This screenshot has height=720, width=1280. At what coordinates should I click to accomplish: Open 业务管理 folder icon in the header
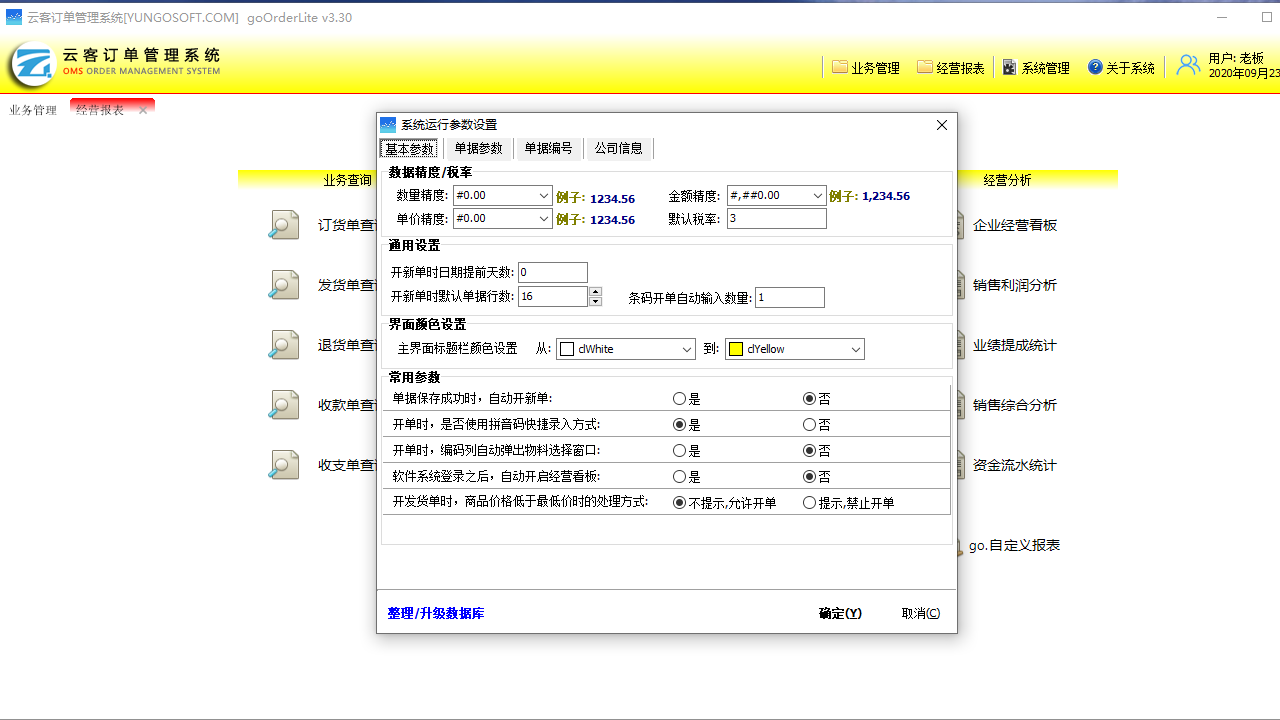(840, 67)
